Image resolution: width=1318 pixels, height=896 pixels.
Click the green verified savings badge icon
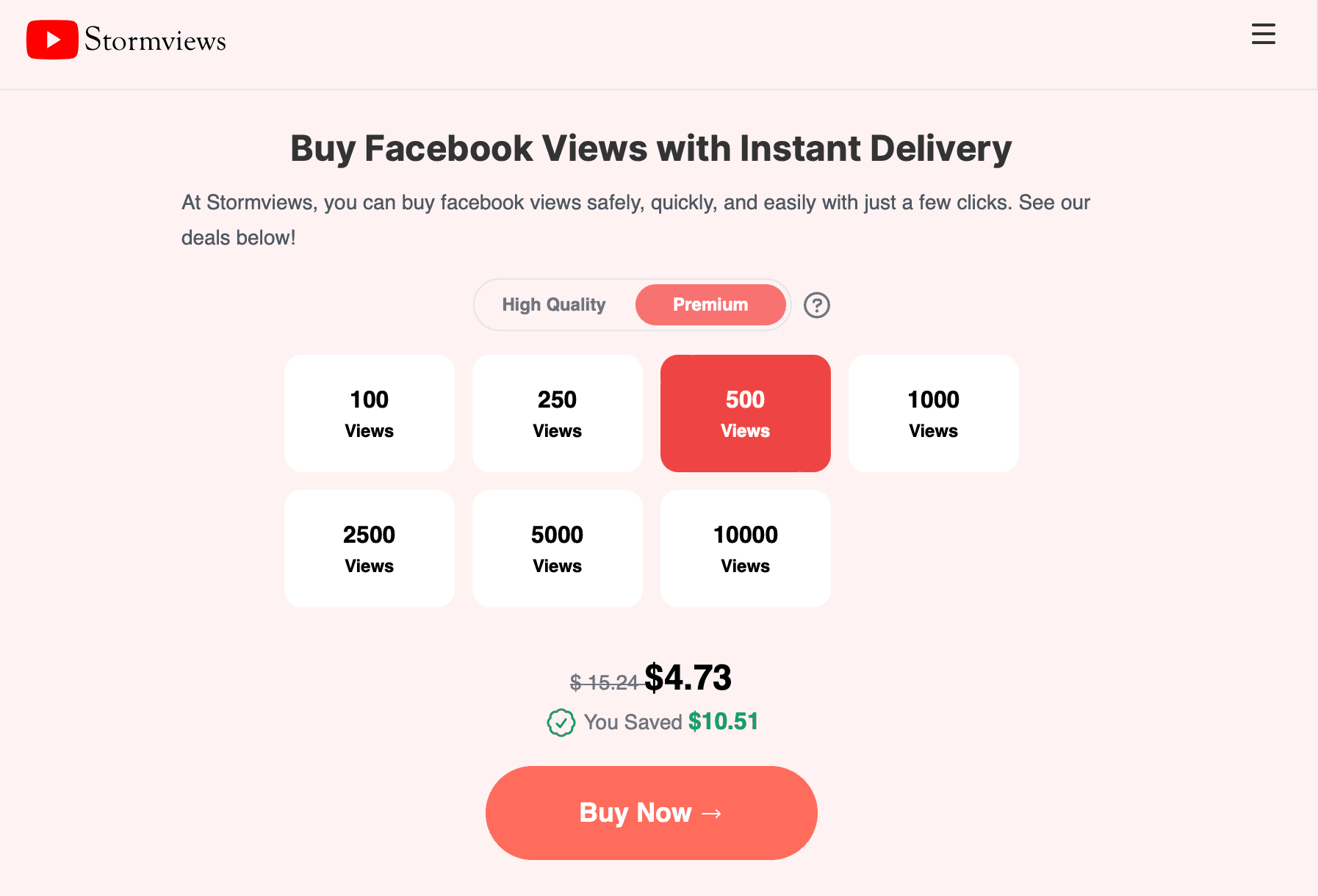coord(561,723)
